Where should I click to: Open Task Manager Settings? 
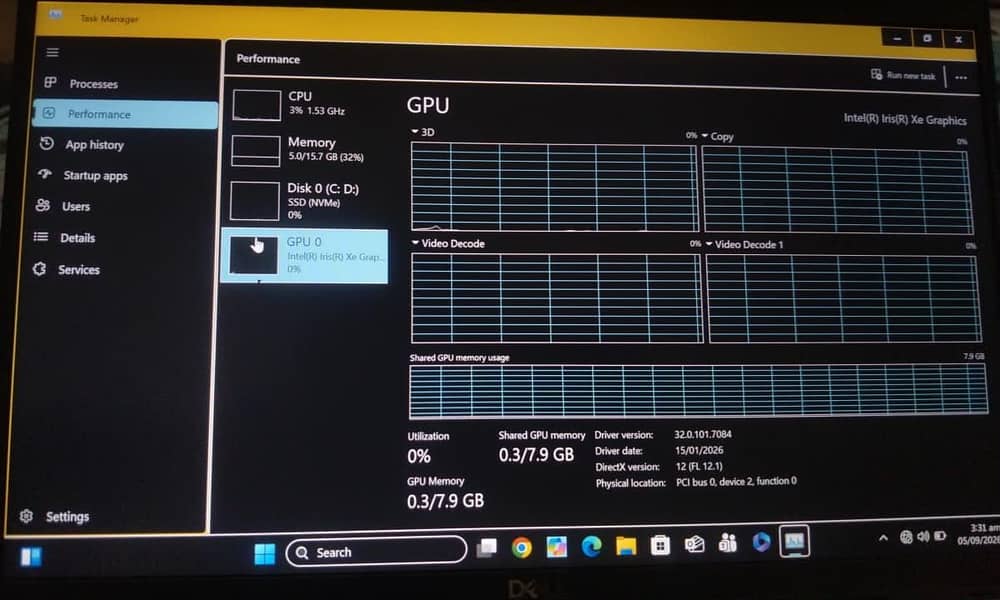[x=55, y=516]
